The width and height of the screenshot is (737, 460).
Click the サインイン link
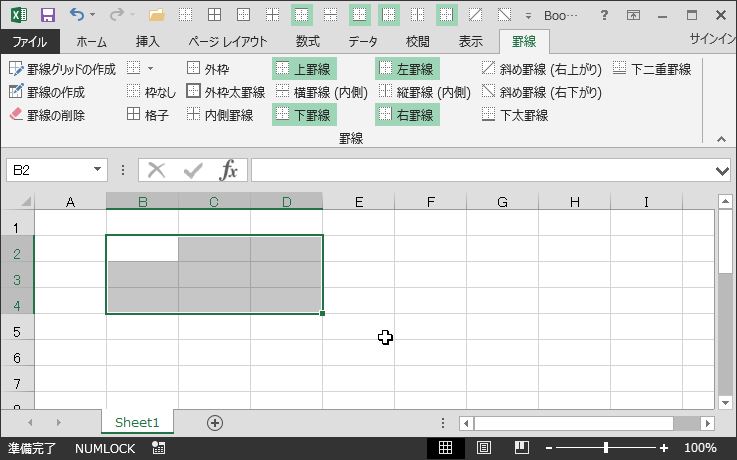[713, 39]
